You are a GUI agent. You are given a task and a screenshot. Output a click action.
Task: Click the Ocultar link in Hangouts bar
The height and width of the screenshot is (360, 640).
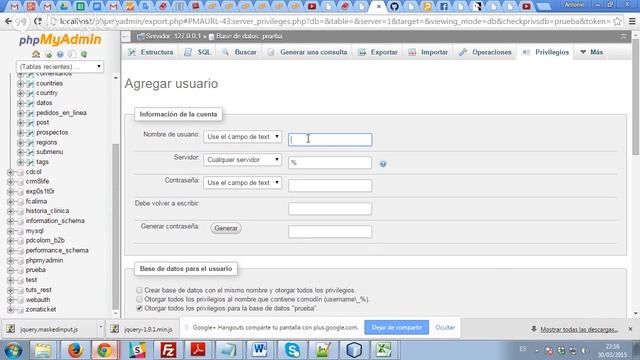click(x=445, y=327)
